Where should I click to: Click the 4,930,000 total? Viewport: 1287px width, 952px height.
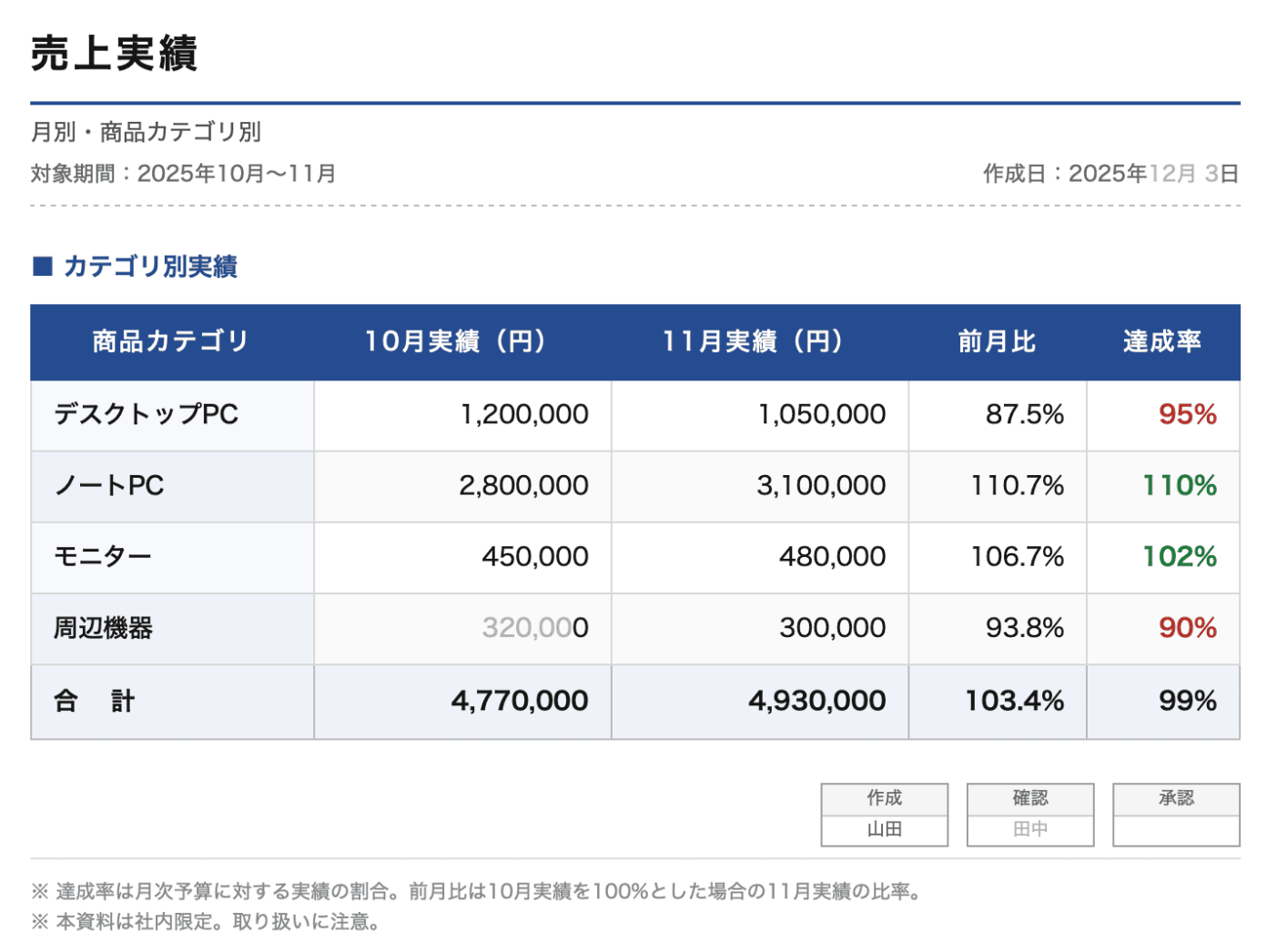coord(817,701)
